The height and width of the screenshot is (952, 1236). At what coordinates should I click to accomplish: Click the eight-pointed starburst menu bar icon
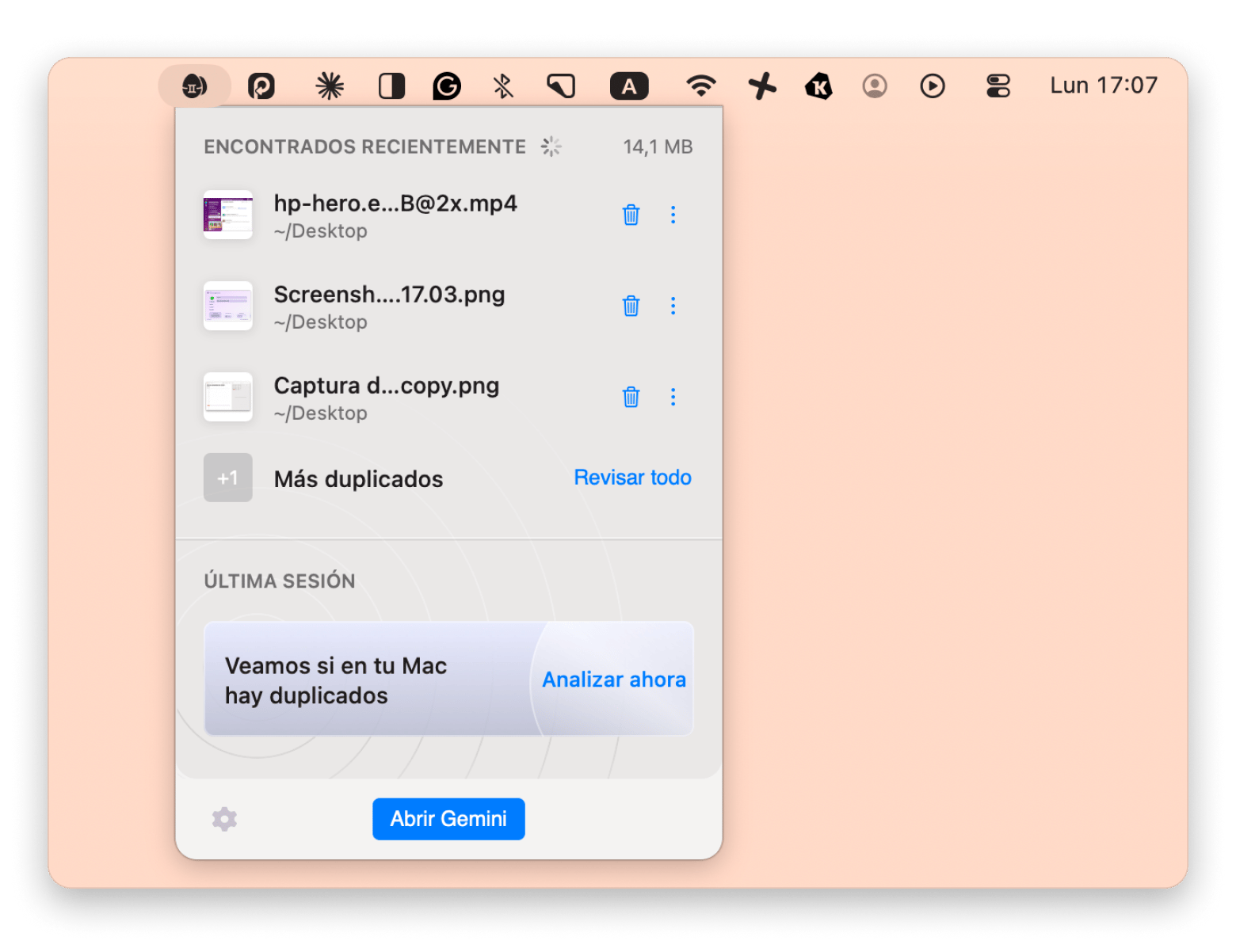coord(330,86)
